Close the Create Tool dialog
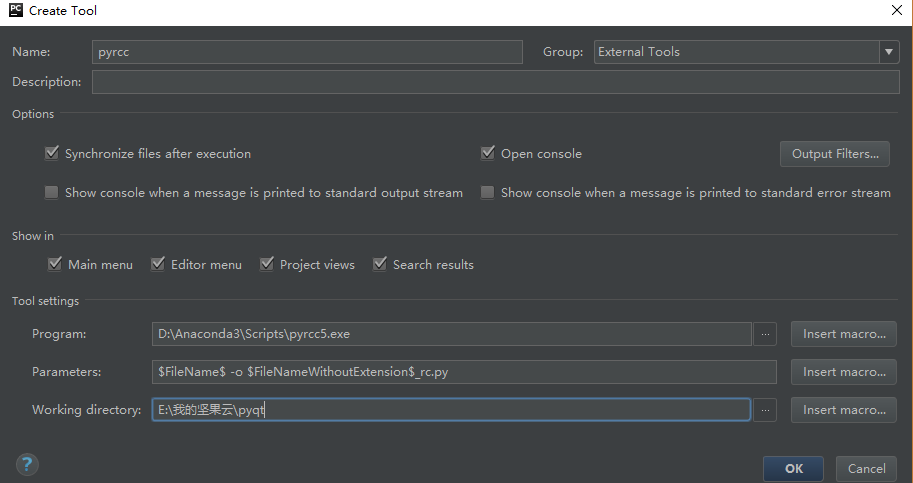Image resolution: width=913 pixels, height=483 pixels. pos(895,11)
